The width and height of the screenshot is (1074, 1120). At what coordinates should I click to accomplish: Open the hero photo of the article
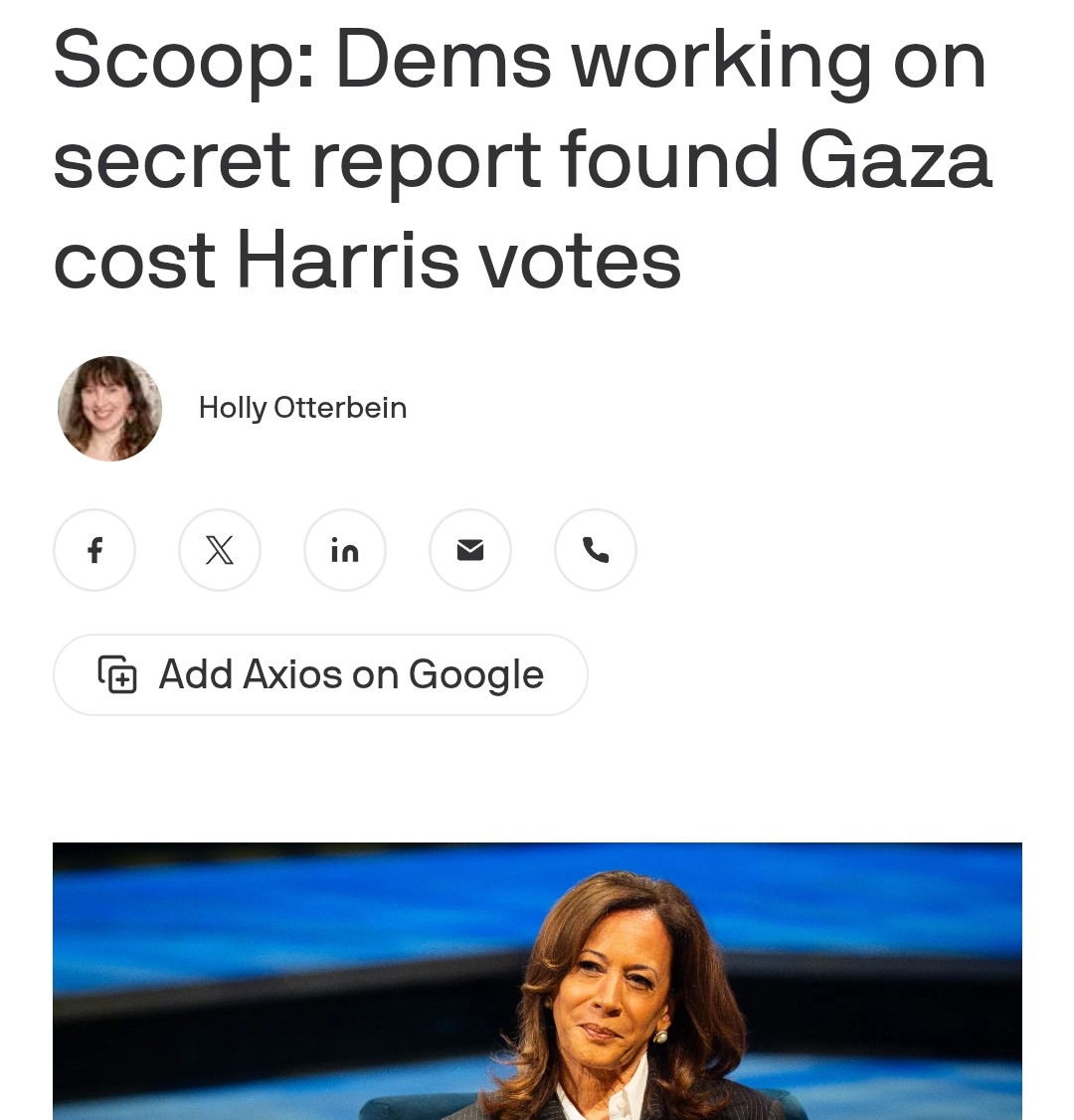pyautogui.click(x=537, y=982)
